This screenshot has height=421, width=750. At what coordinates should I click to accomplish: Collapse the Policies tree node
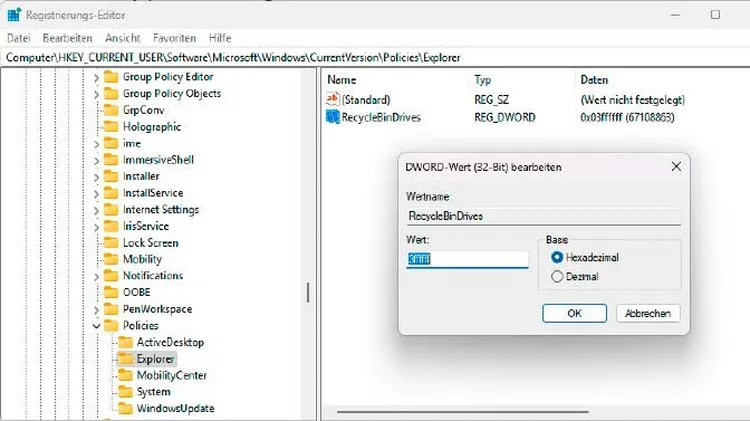pos(97,326)
